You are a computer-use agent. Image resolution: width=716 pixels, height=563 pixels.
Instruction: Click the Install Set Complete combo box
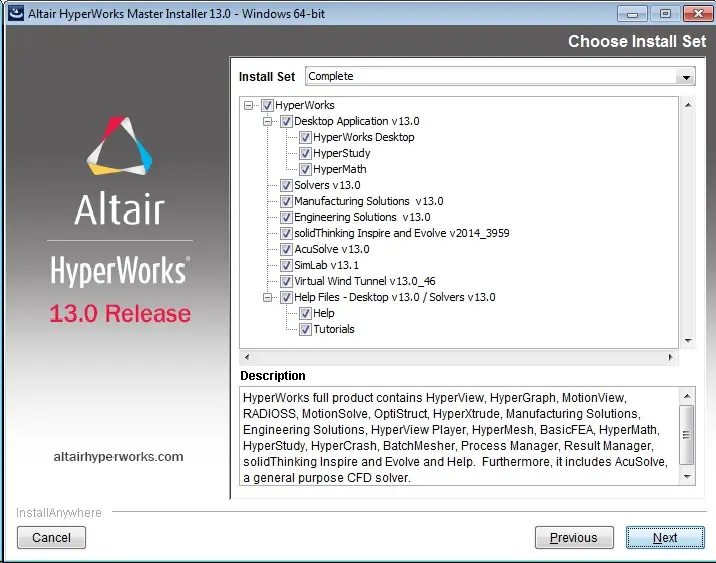(500, 76)
